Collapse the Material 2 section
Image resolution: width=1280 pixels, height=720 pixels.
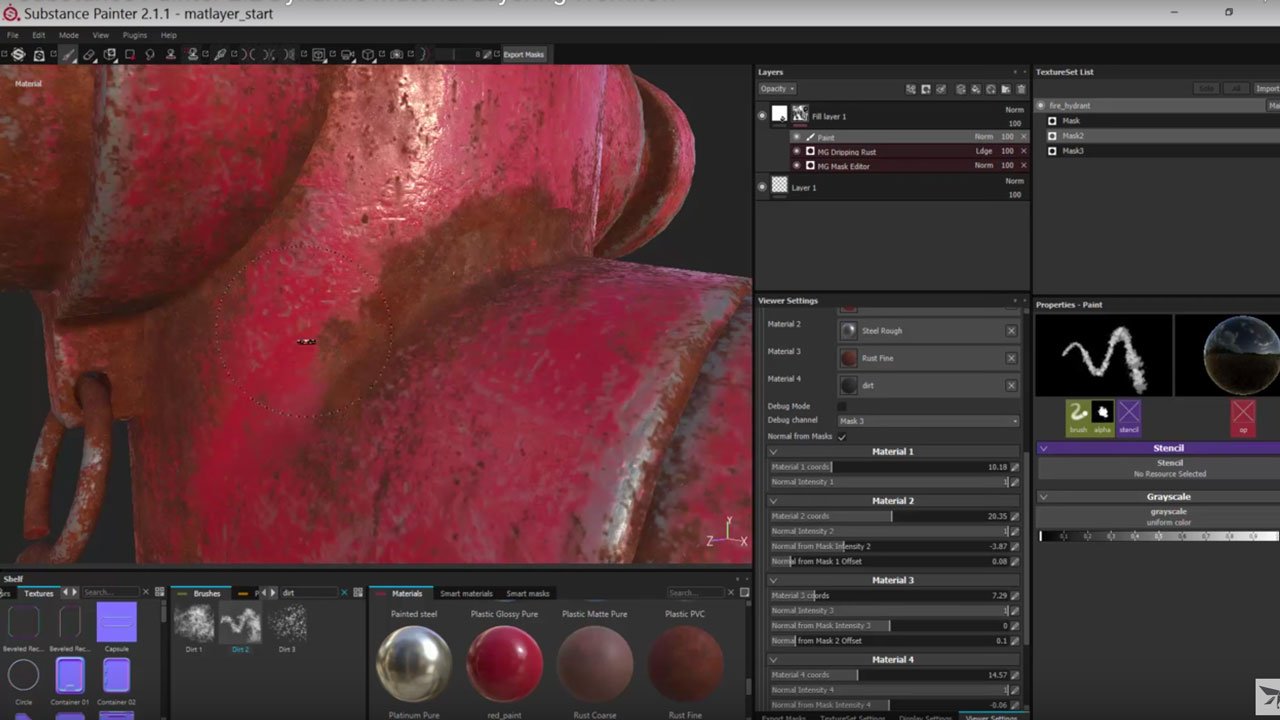[x=773, y=501]
